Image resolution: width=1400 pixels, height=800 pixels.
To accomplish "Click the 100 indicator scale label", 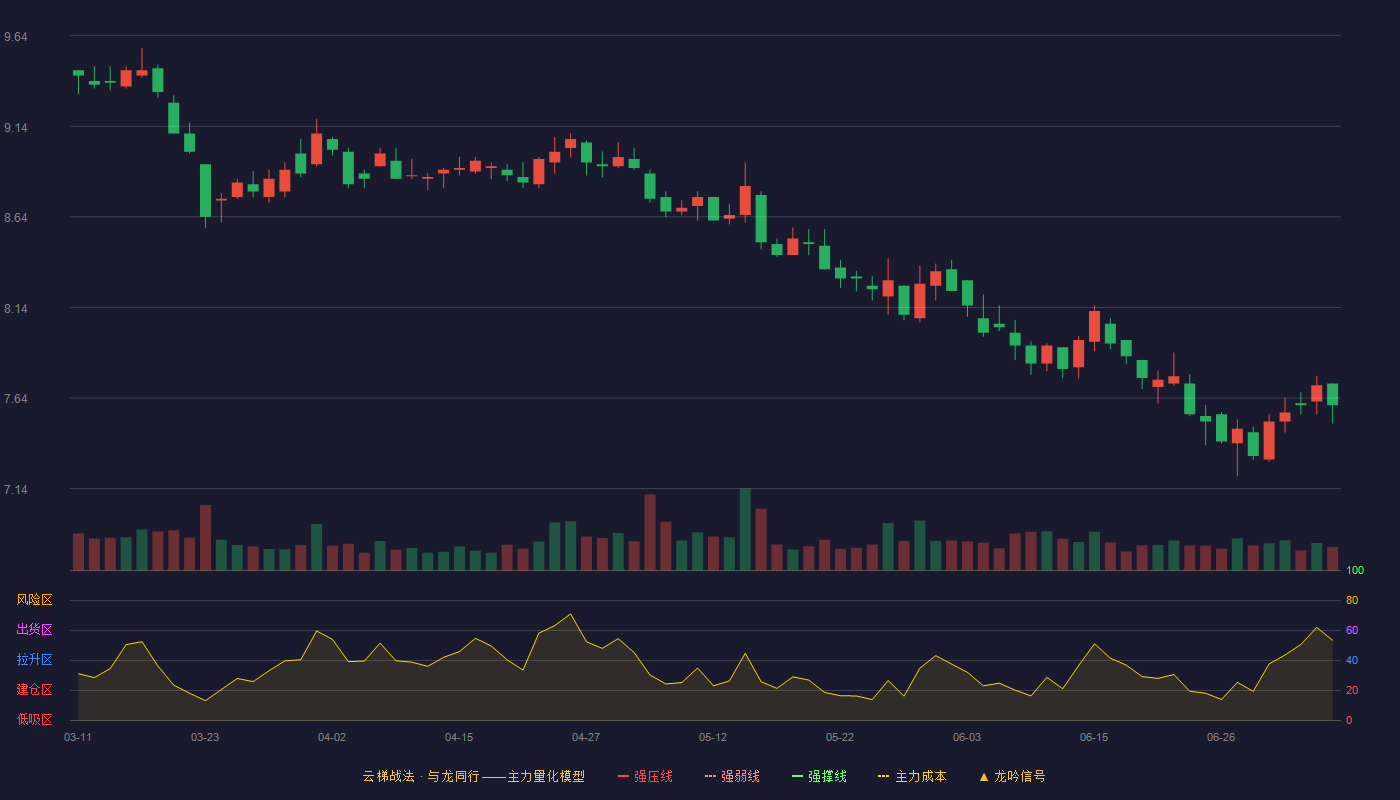I will coord(1355,571).
